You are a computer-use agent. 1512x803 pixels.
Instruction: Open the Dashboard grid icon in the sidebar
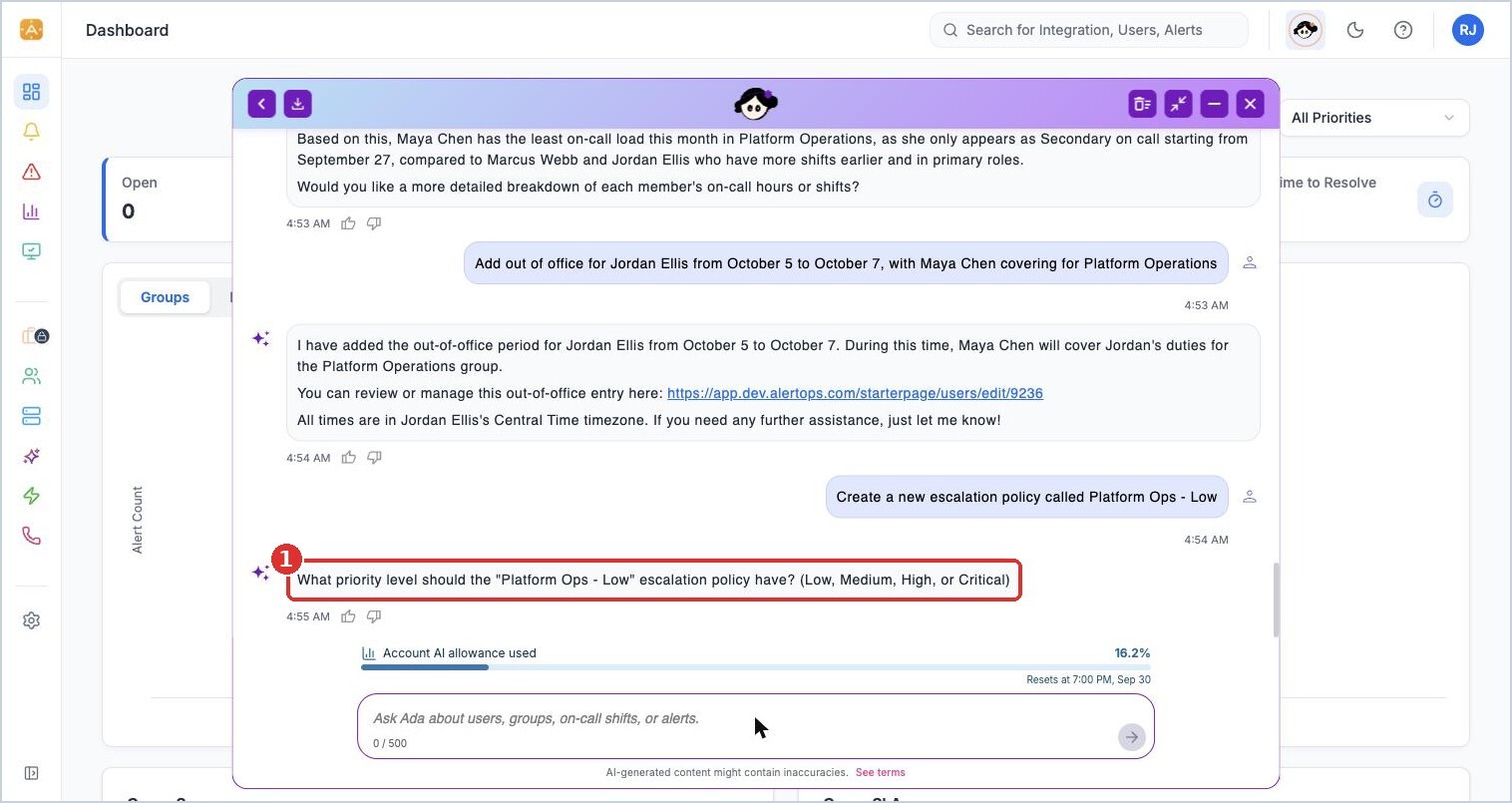click(x=31, y=92)
